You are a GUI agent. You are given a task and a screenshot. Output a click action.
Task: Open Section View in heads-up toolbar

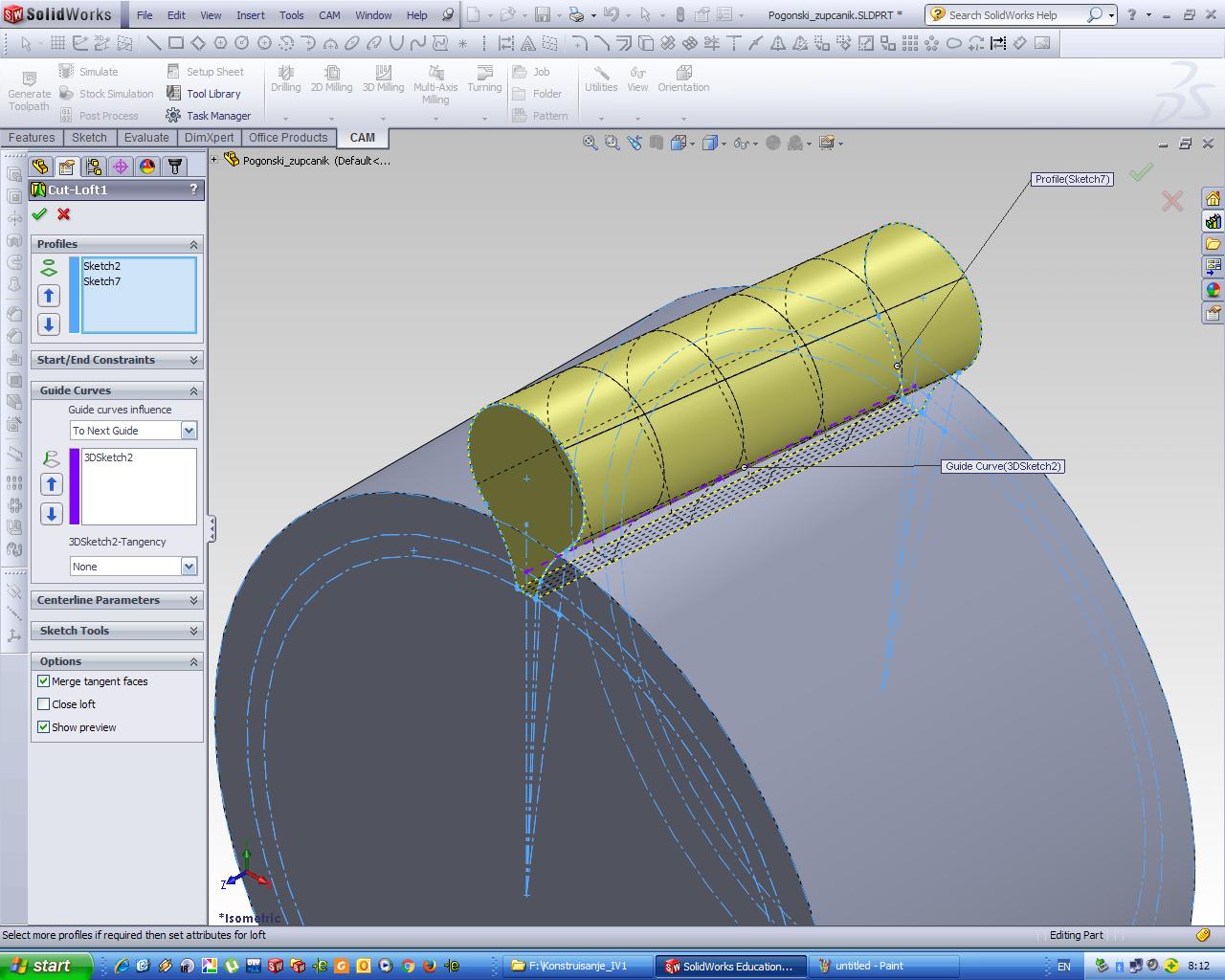pyautogui.click(x=657, y=143)
